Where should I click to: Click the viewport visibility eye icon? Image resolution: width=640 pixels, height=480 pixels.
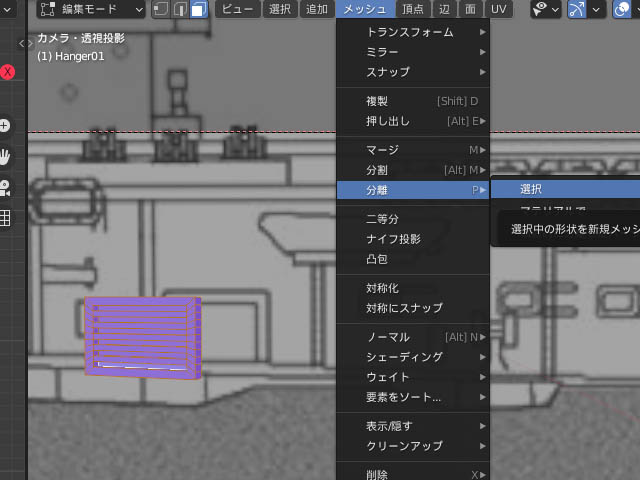coord(540,9)
